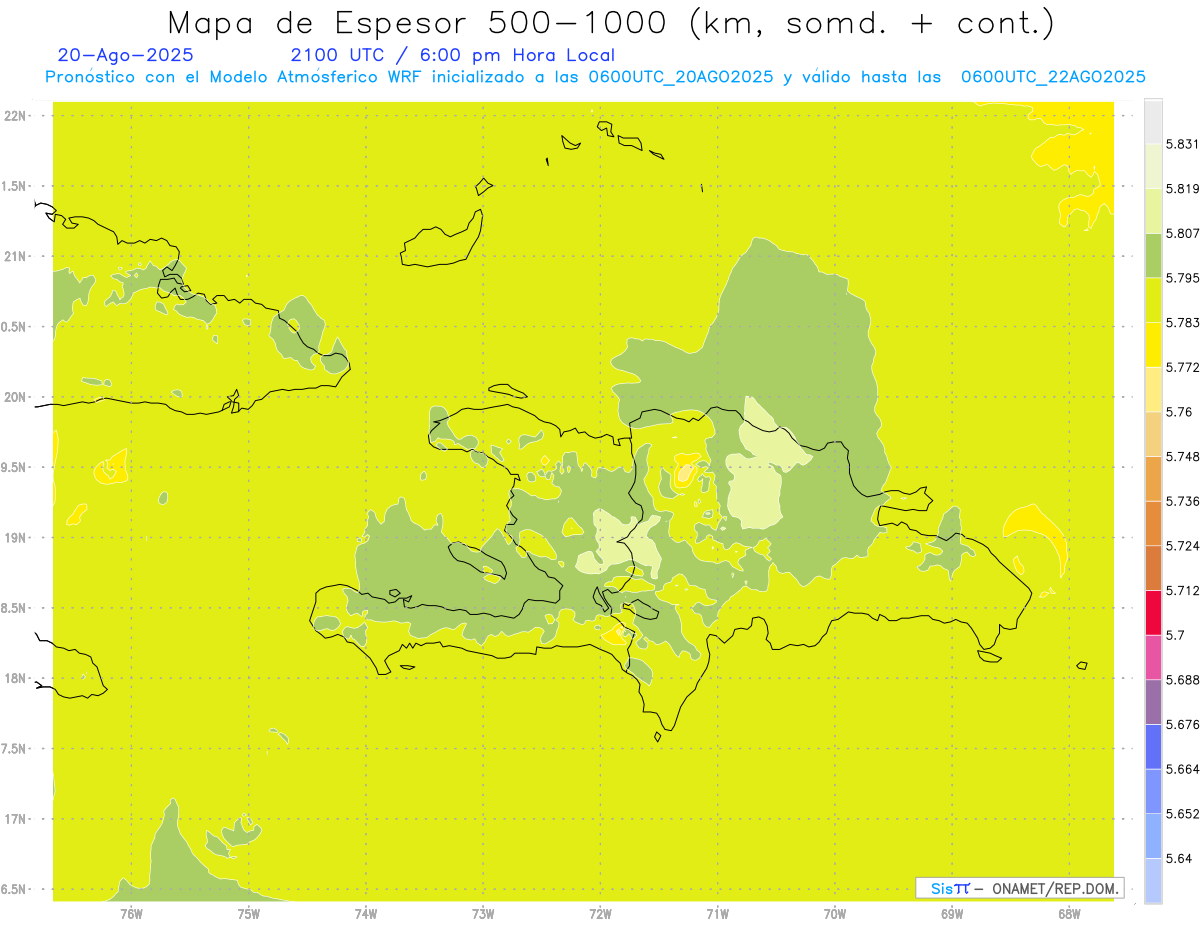The width and height of the screenshot is (1200, 927).
Task: Click the 5.772 colorbar value
Action: click(1182, 367)
